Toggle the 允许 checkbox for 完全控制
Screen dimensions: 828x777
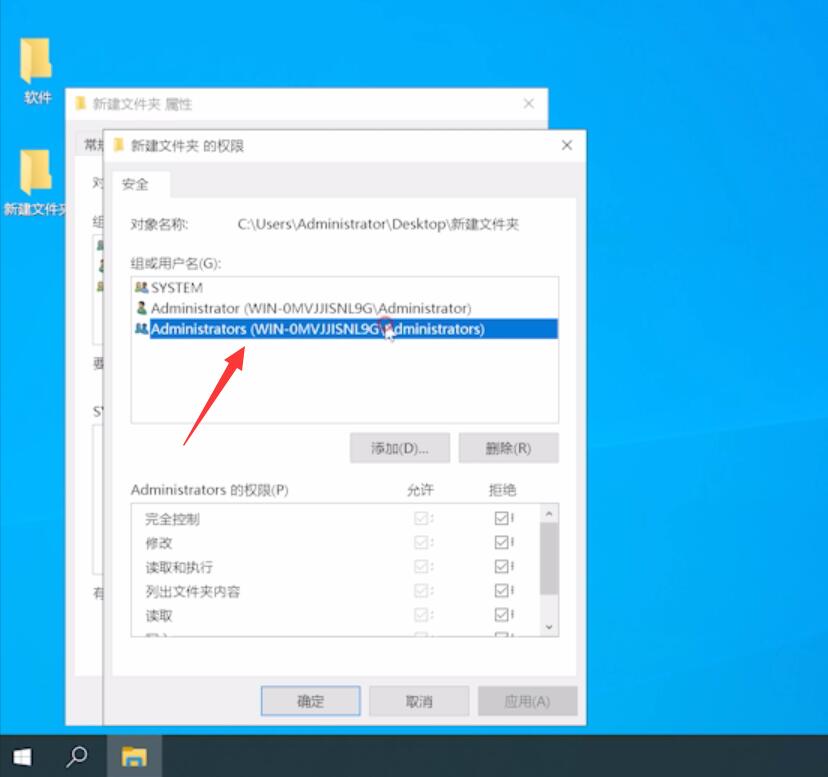pyautogui.click(x=421, y=518)
